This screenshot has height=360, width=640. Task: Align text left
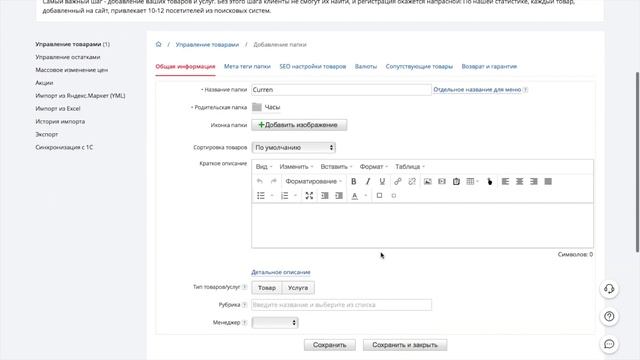coord(505,181)
